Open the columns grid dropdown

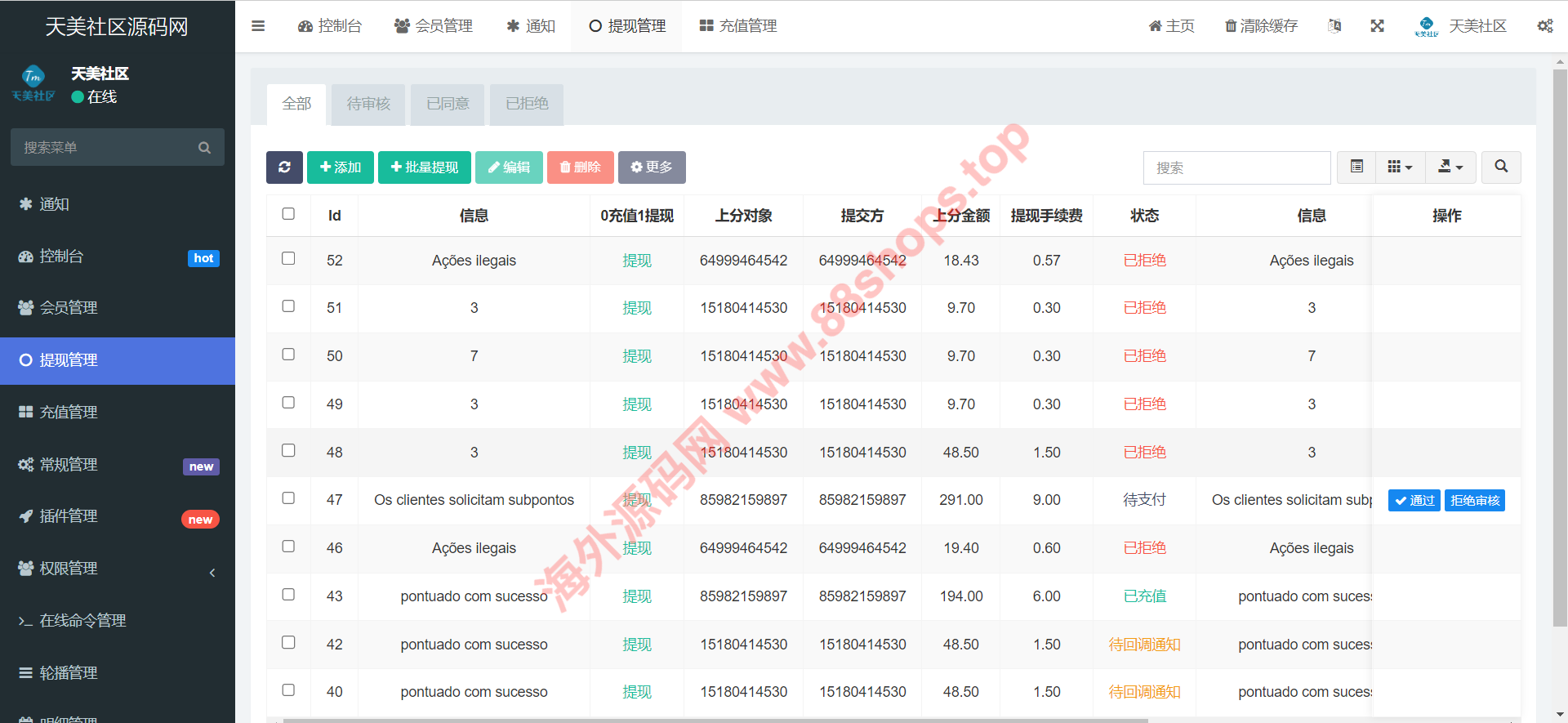[x=1400, y=167]
